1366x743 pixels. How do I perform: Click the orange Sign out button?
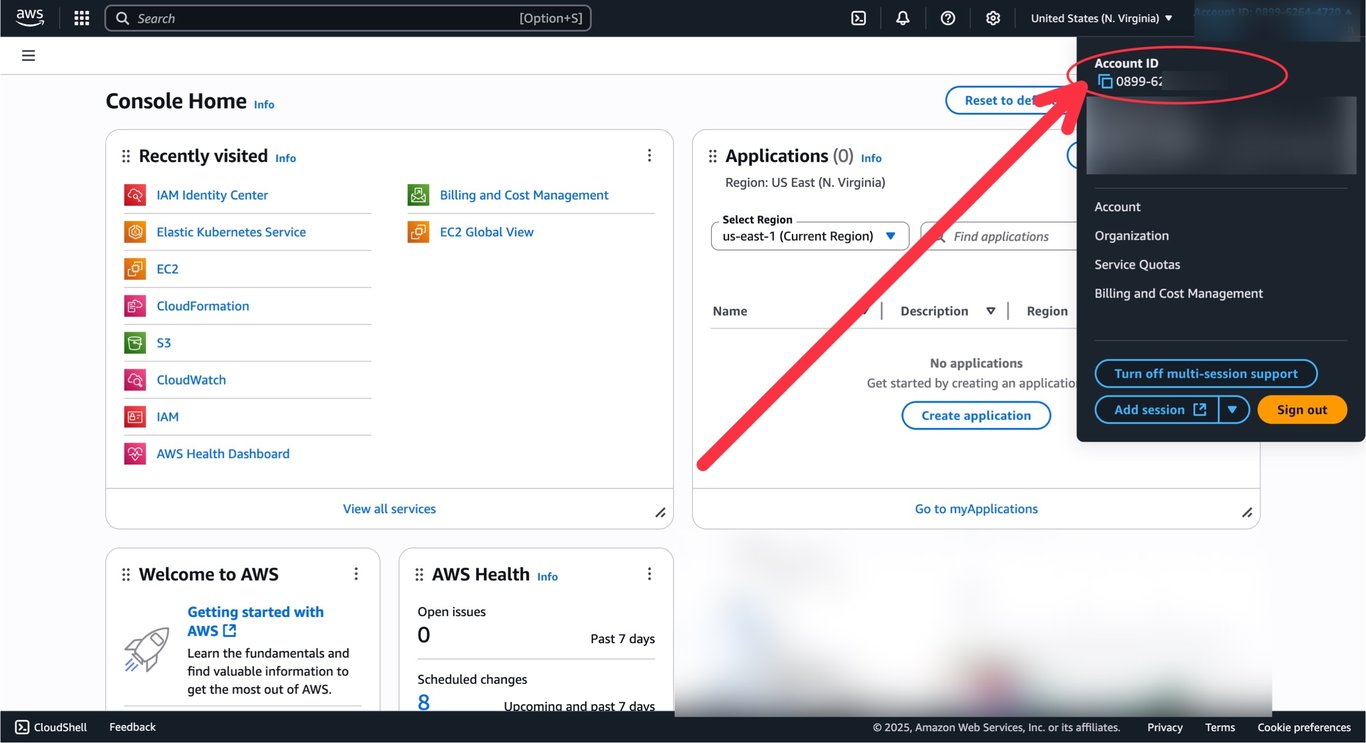point(1302,409)
